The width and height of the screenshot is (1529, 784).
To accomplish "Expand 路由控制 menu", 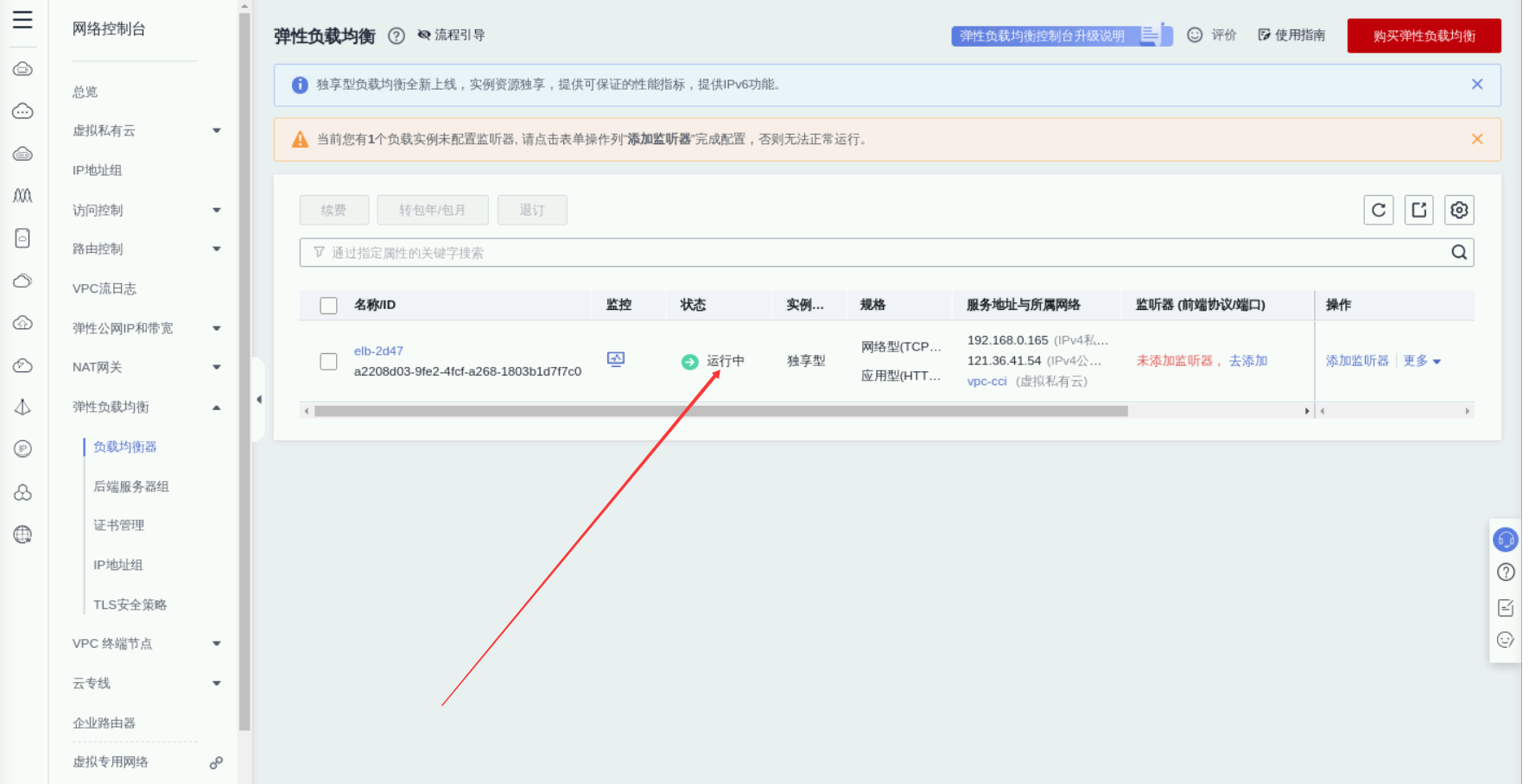I will [x=217, y=249].
